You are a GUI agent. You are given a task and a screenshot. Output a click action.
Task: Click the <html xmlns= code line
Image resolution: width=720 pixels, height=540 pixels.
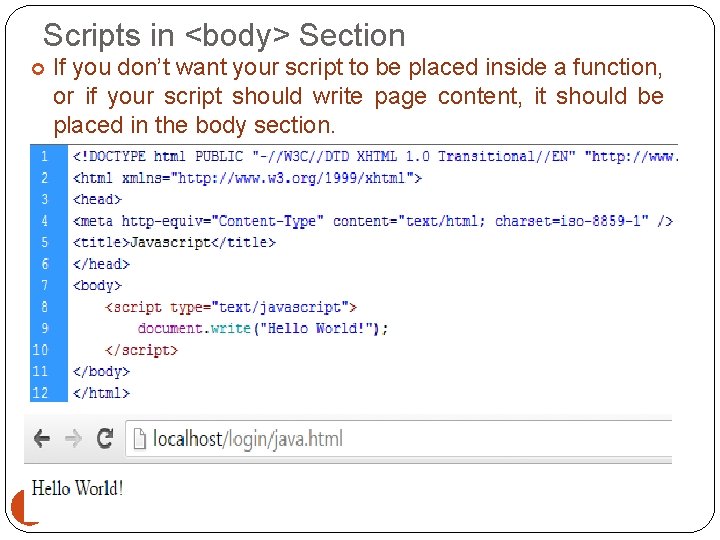tap(247, 178)
